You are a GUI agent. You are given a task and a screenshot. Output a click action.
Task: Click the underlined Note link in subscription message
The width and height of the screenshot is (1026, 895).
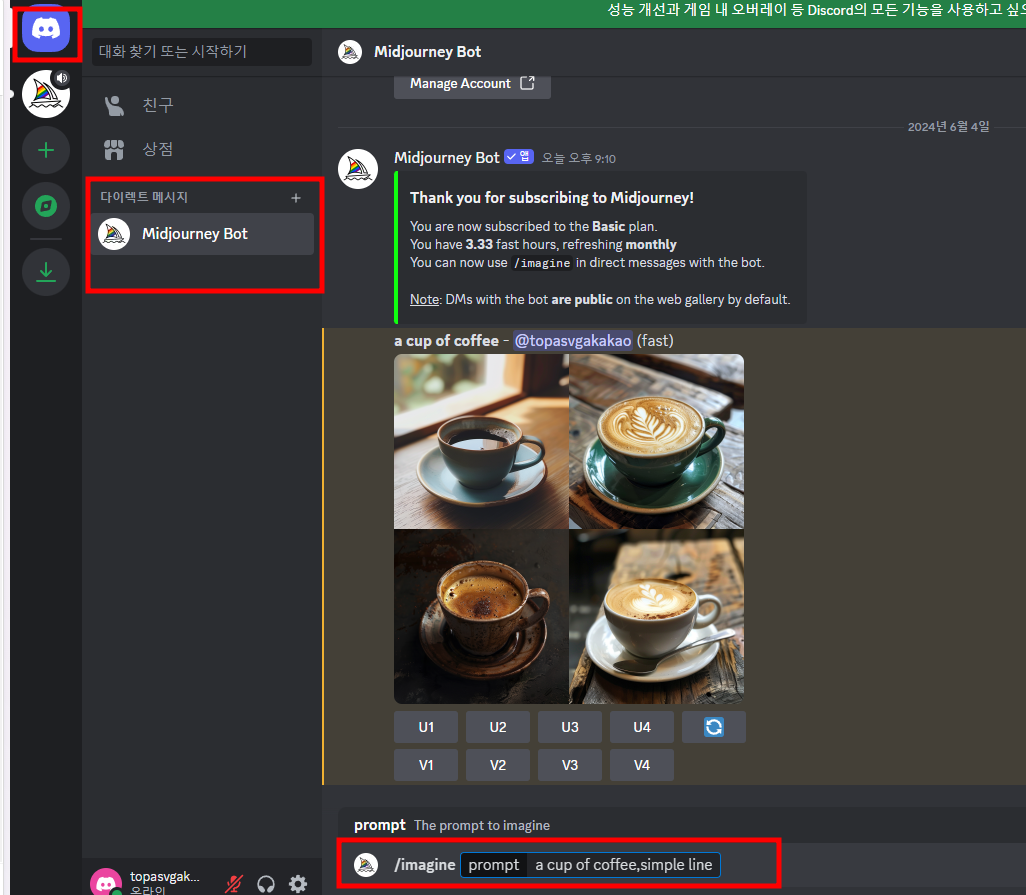pos(424,300)
